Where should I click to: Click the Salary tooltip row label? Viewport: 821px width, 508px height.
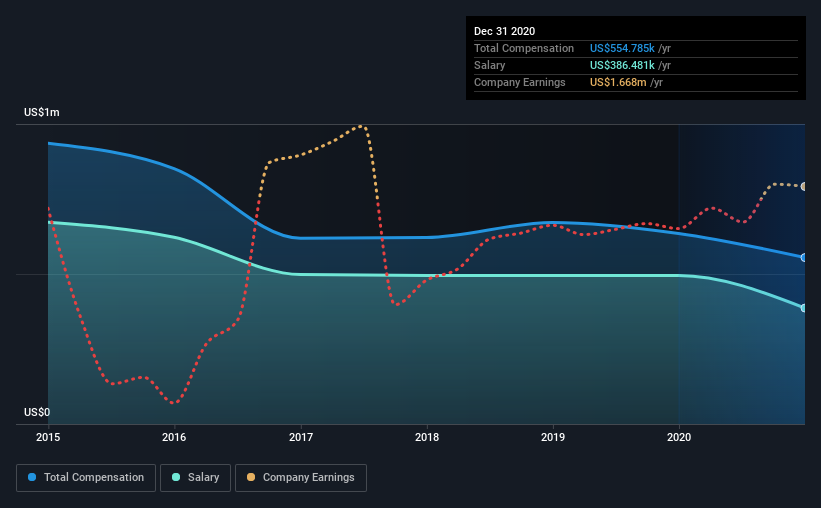pos(490,65)
